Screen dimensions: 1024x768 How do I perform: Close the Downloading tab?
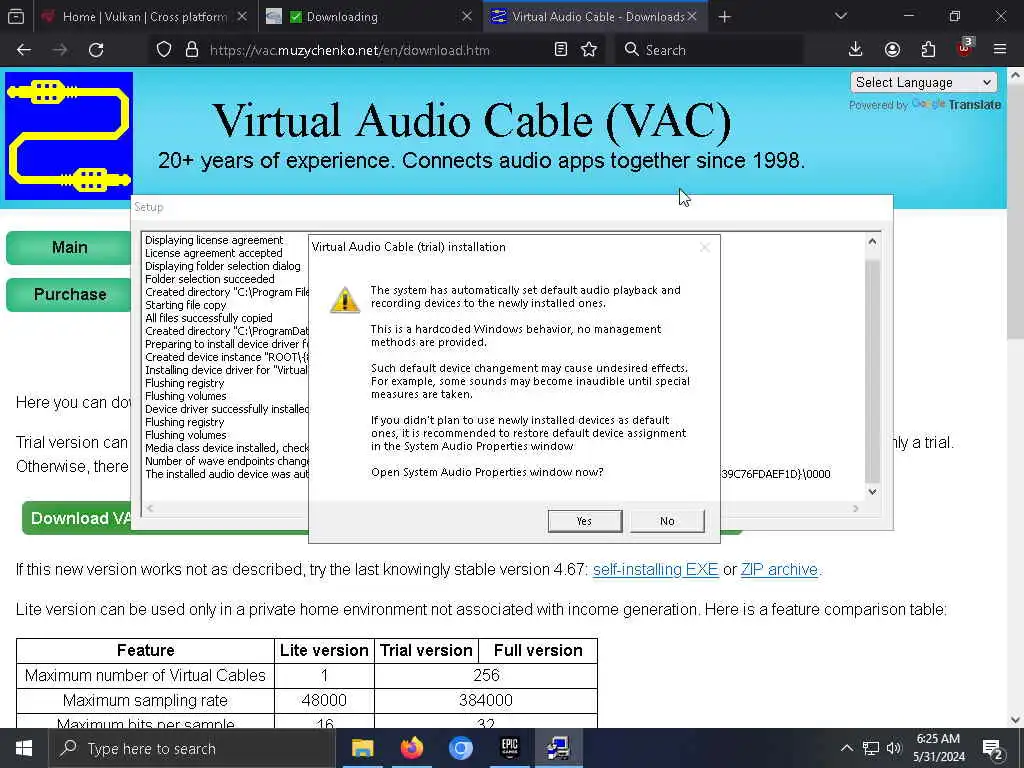click(467, 16)
